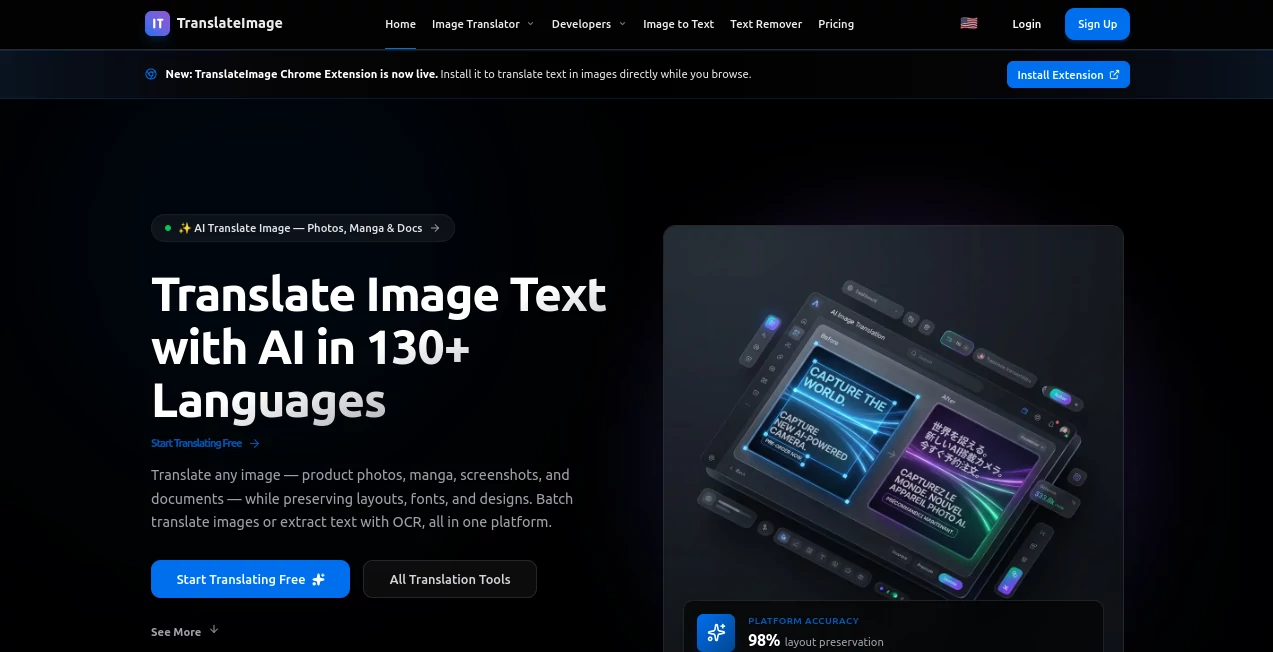The height and width of the screenshot is (652, 1273).
Task: Click the down arrow next to See More
Action: 214,630
